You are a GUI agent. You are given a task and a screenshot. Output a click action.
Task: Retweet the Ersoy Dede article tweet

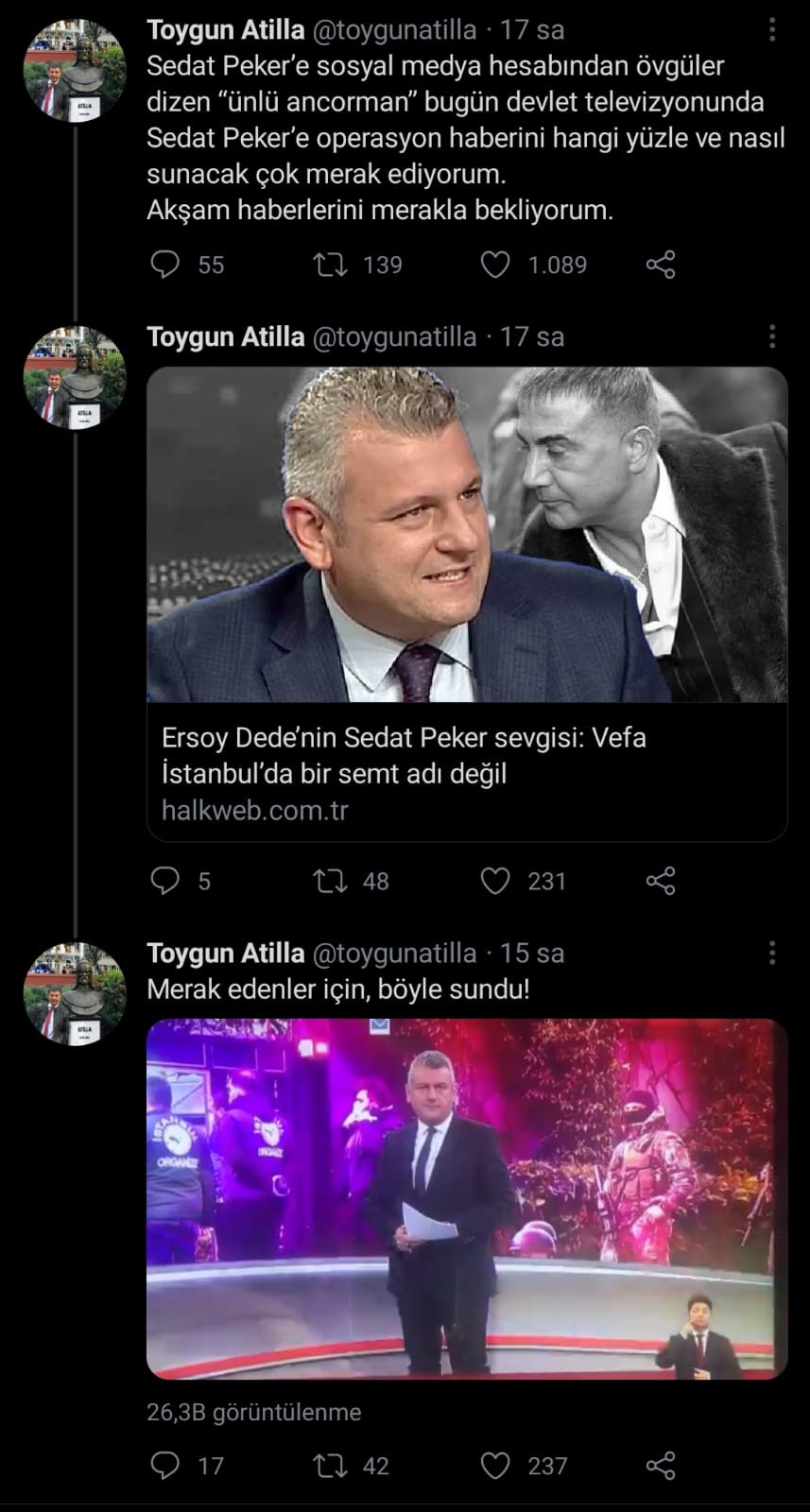(x=329, y=882)
